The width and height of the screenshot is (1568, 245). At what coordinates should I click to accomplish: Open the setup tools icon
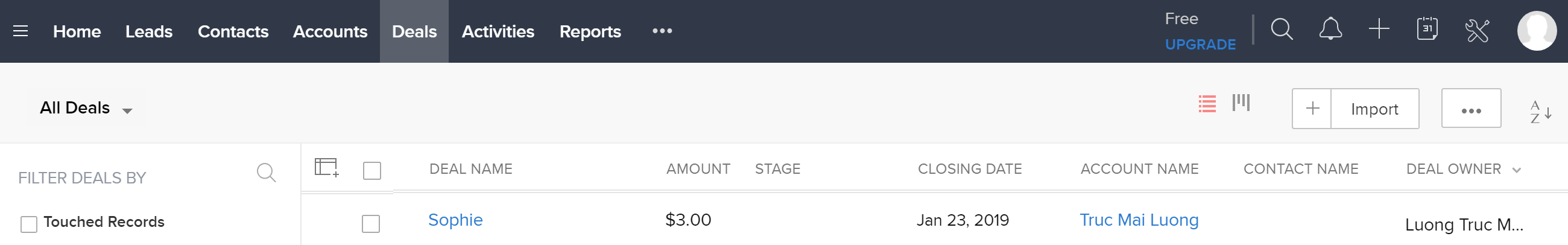(1477, 30)
